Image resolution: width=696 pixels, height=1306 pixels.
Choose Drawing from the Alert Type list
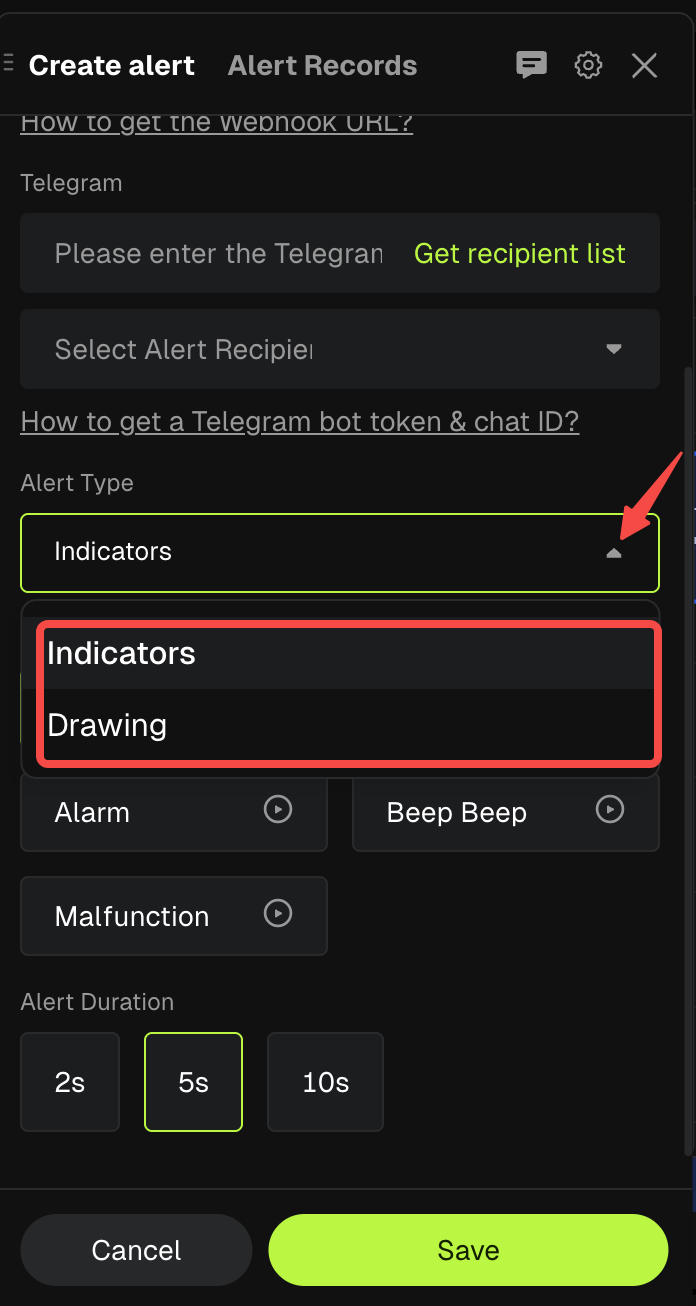pos(107,725)
